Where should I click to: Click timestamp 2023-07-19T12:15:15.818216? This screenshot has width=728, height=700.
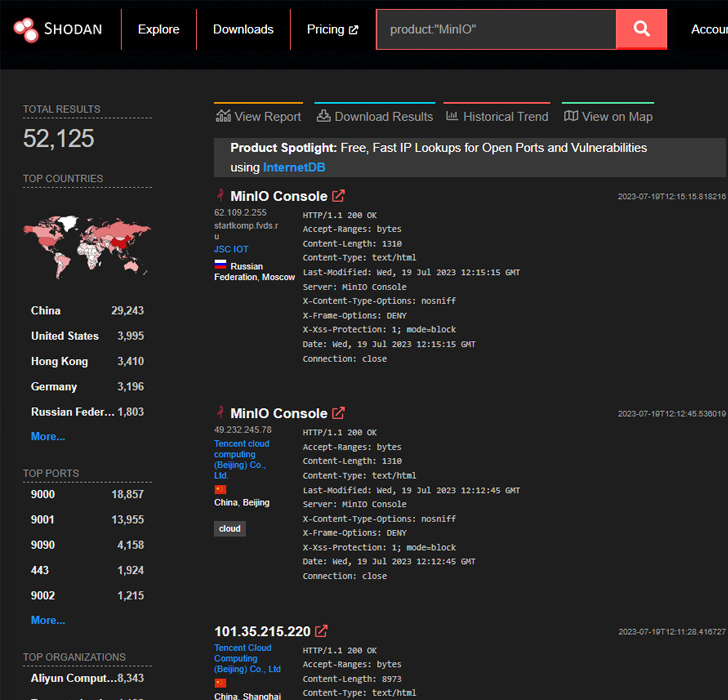point(671,196)
